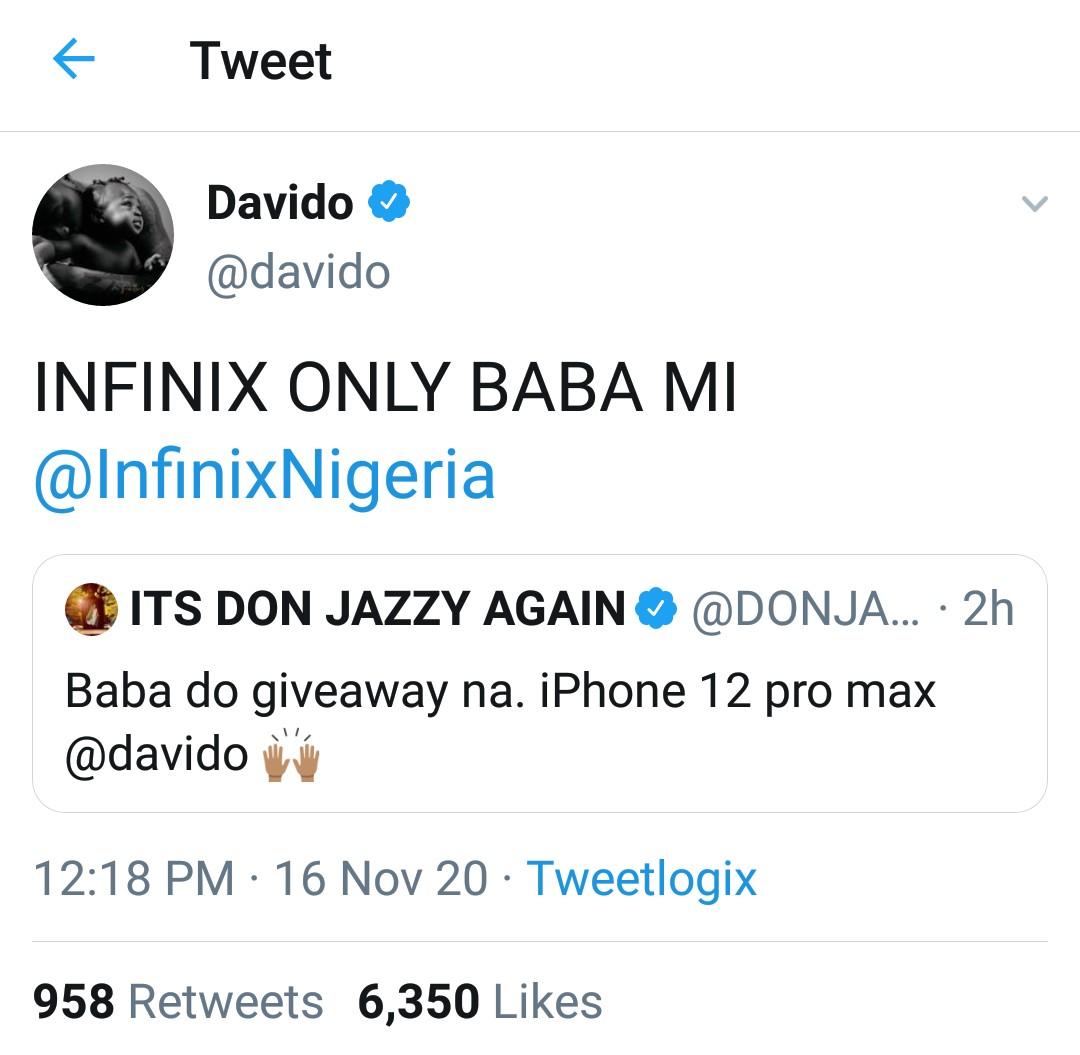Open Davido's profile picture
The image size is (1080, 1055).
[103, 235]
